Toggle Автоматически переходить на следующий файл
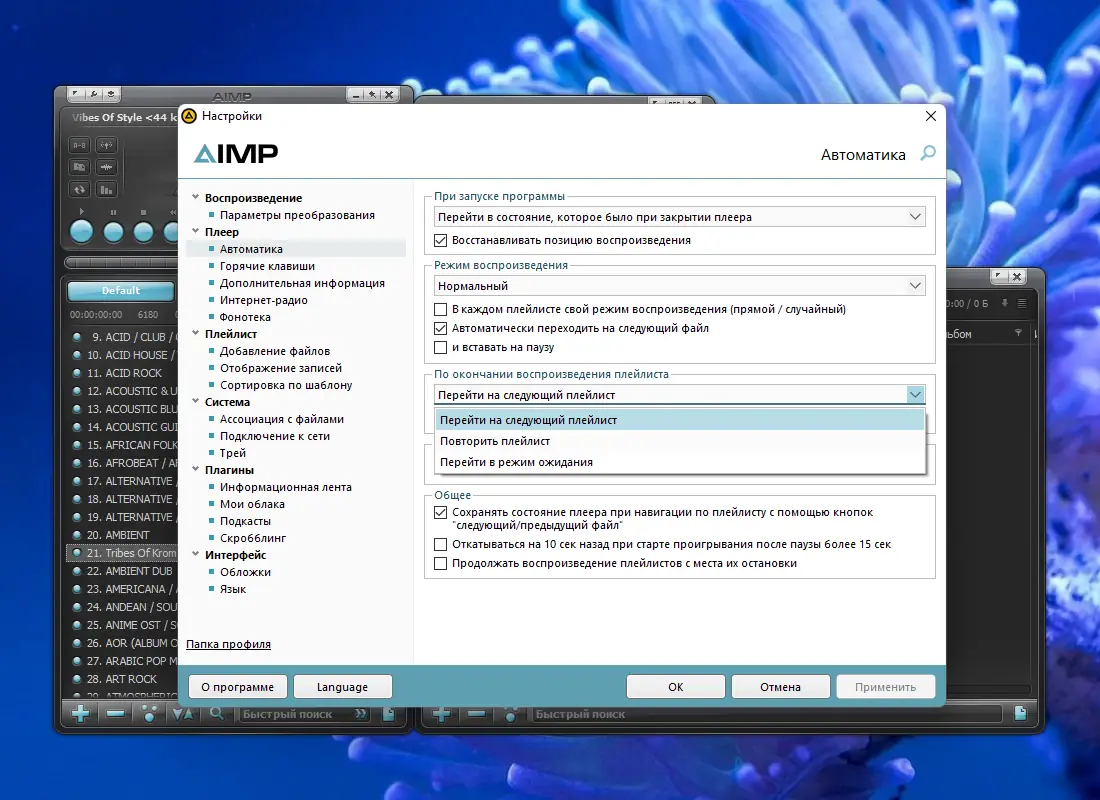 click(441, 328)
